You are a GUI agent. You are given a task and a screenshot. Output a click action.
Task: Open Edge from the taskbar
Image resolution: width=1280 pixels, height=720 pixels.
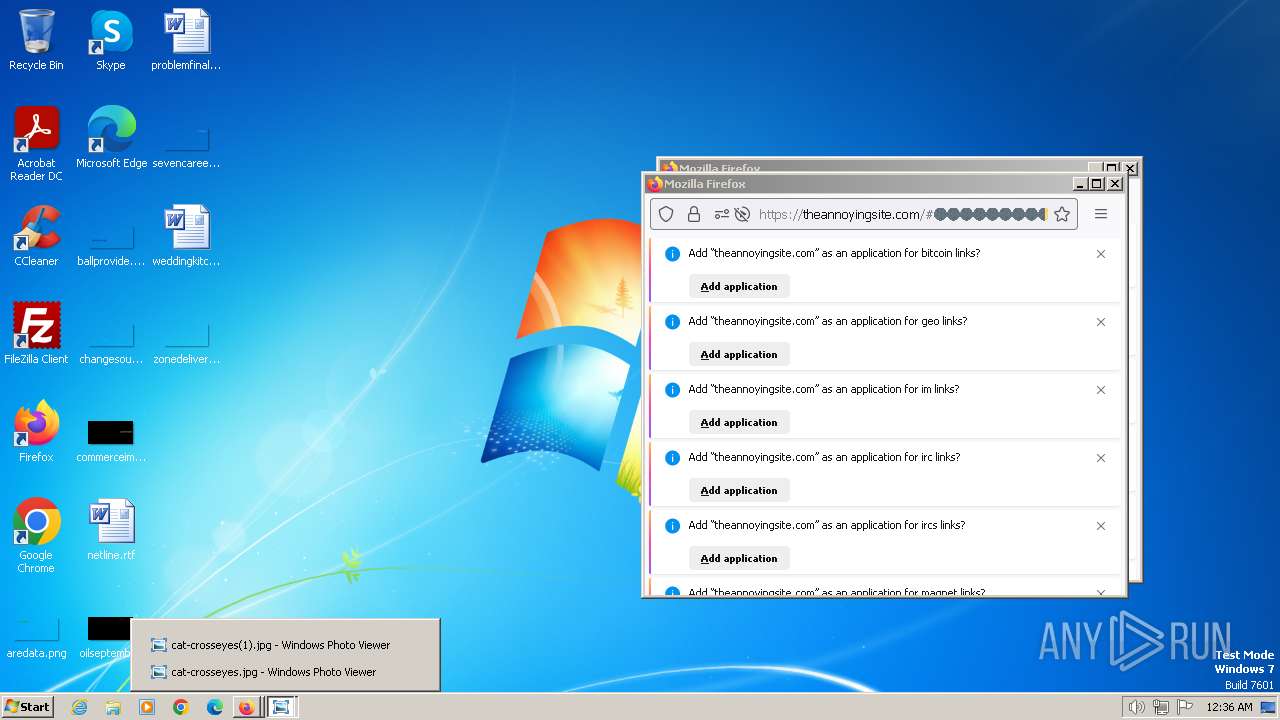(x=215, y=707)
